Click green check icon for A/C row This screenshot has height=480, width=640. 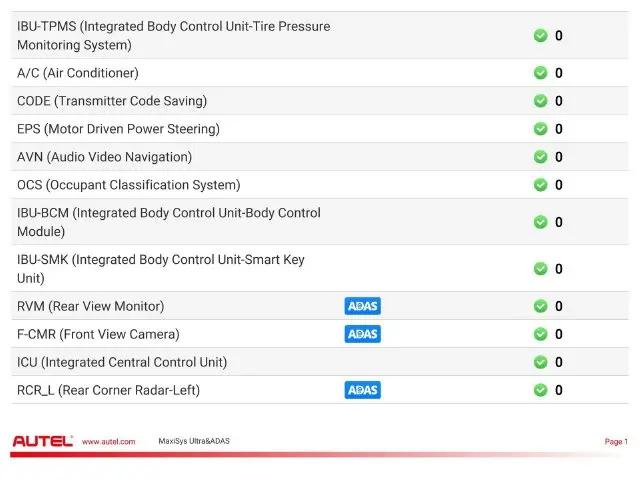click(540, 73)
